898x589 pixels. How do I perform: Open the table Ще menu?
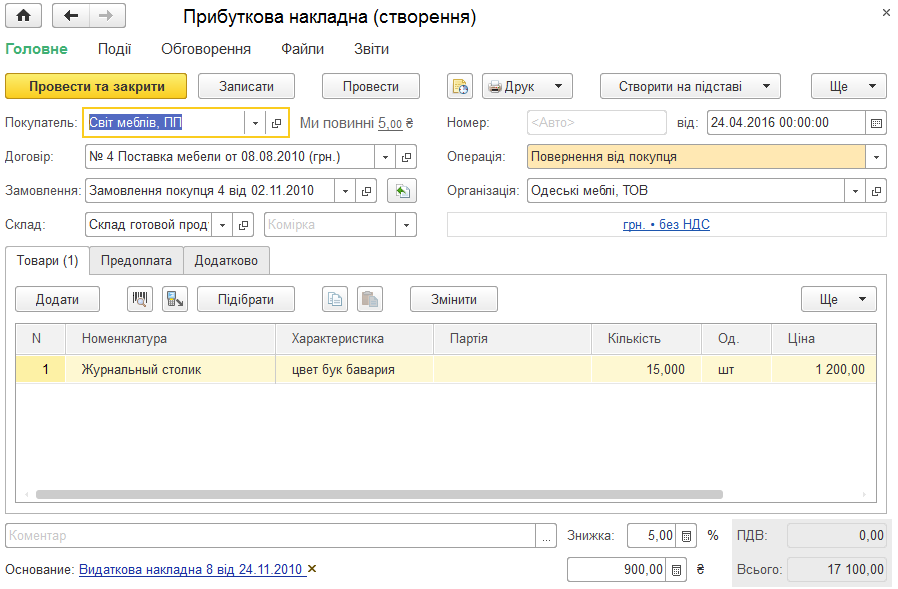coord(838,299)
